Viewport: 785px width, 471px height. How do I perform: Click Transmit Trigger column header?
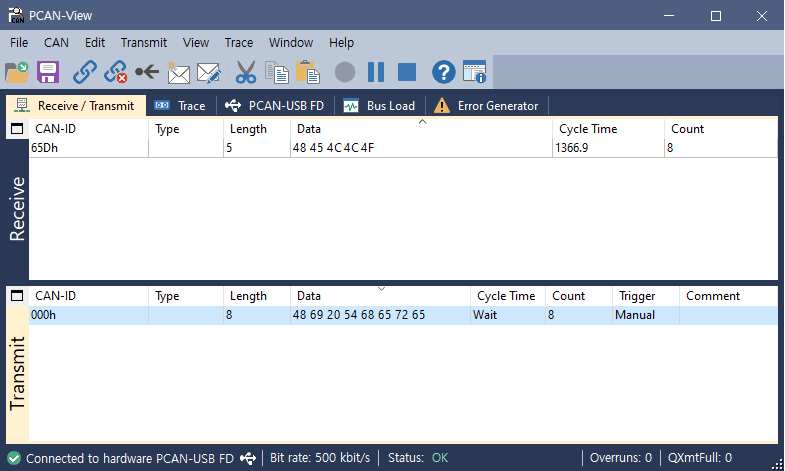pos(646,296)
